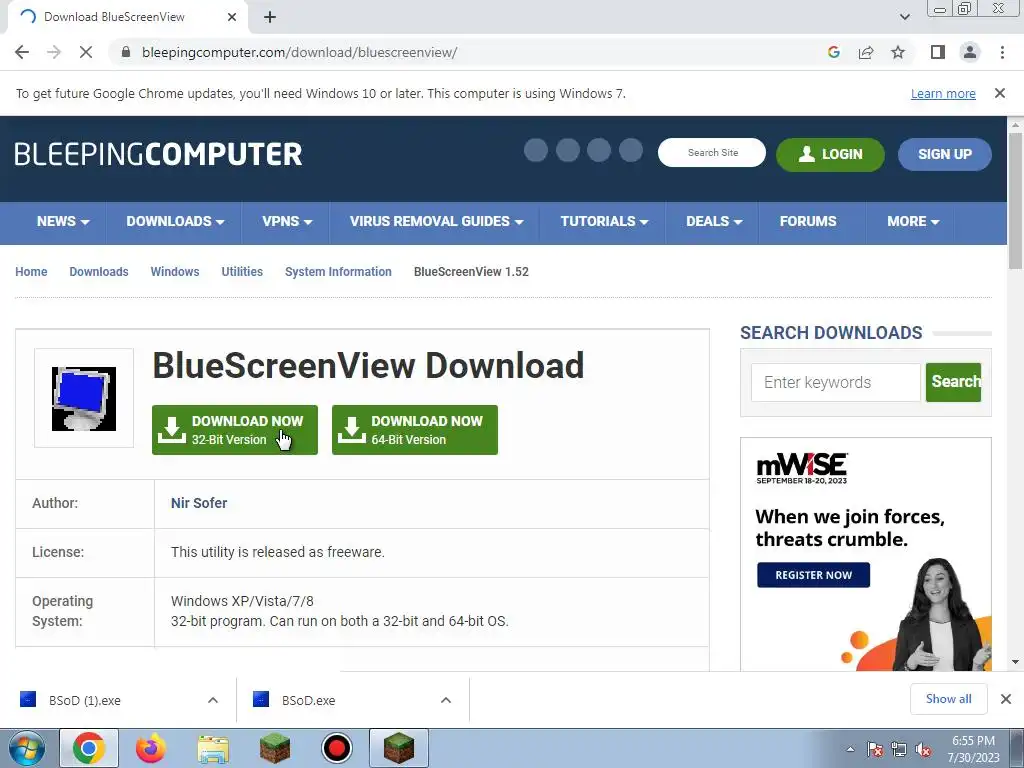This screenshot has width=1024, height=768.
Task: Go to System Information breadcrumb
Action: coord(338,272)
